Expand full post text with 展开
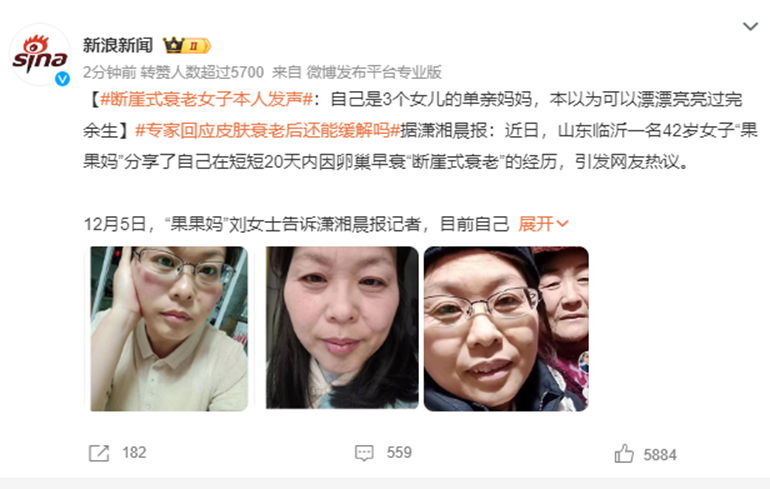Screen dimensions: 770x489 tap(536, 224)
